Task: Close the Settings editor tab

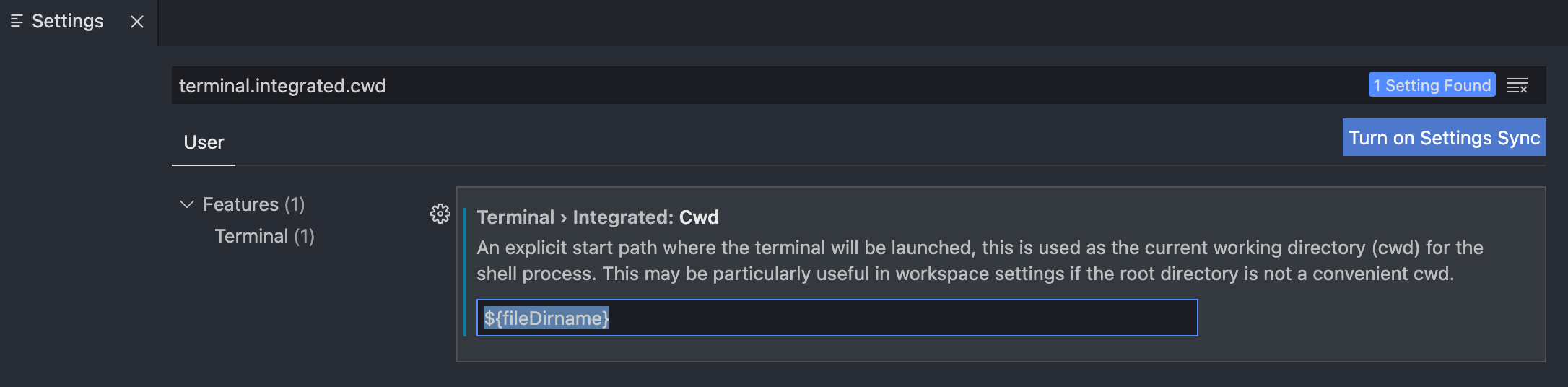Action: pyautogui.click(x=137, y=22)
